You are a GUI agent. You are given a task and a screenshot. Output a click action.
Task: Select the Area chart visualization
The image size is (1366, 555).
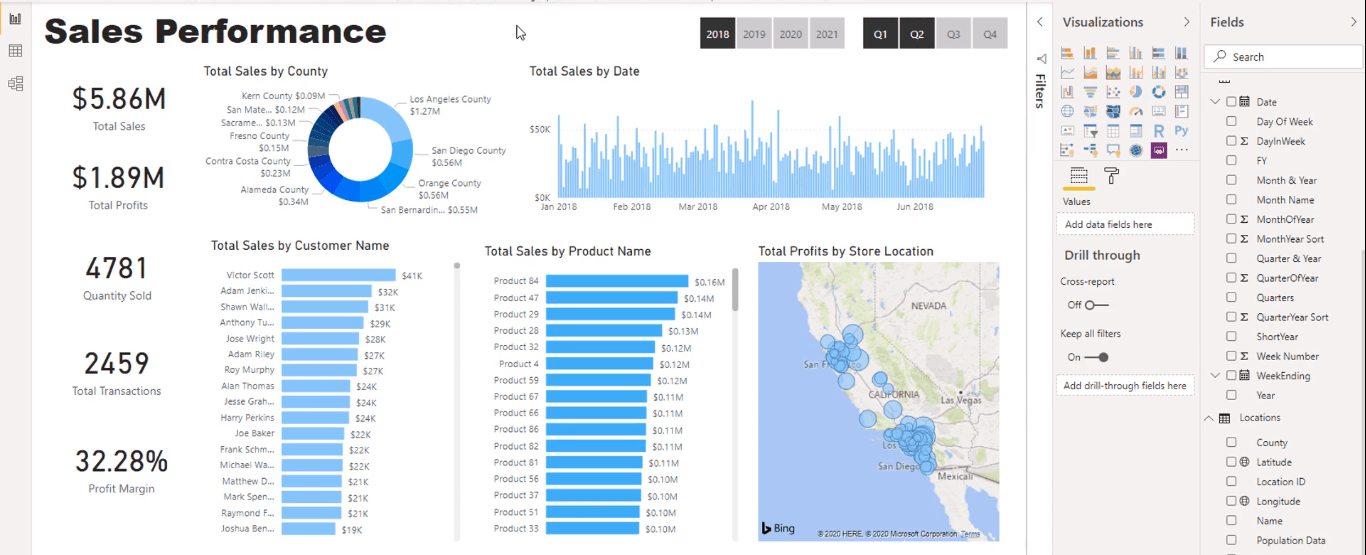[1090, 72]
